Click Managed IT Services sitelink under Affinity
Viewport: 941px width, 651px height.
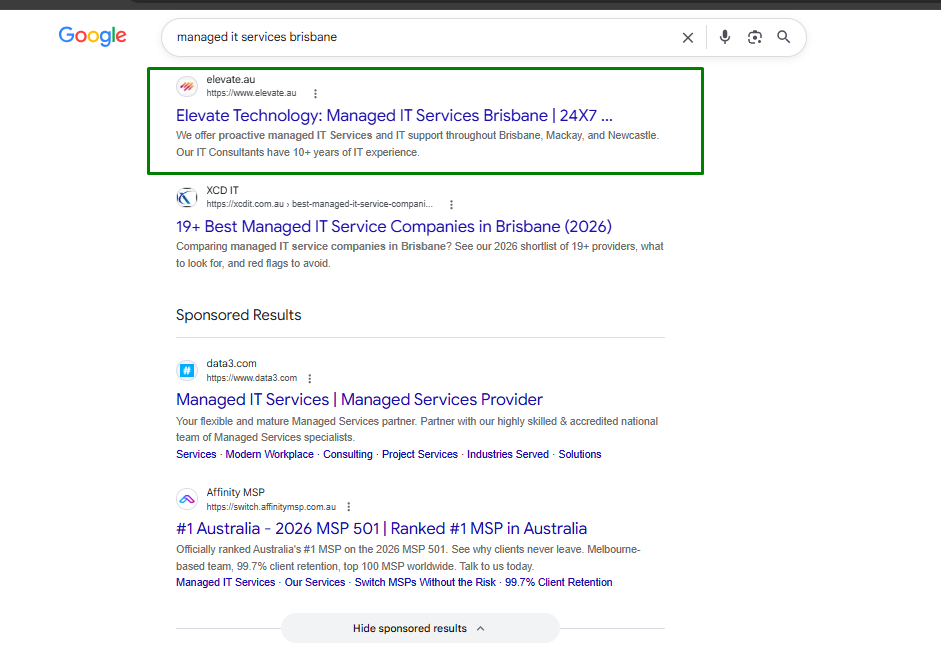226,582
